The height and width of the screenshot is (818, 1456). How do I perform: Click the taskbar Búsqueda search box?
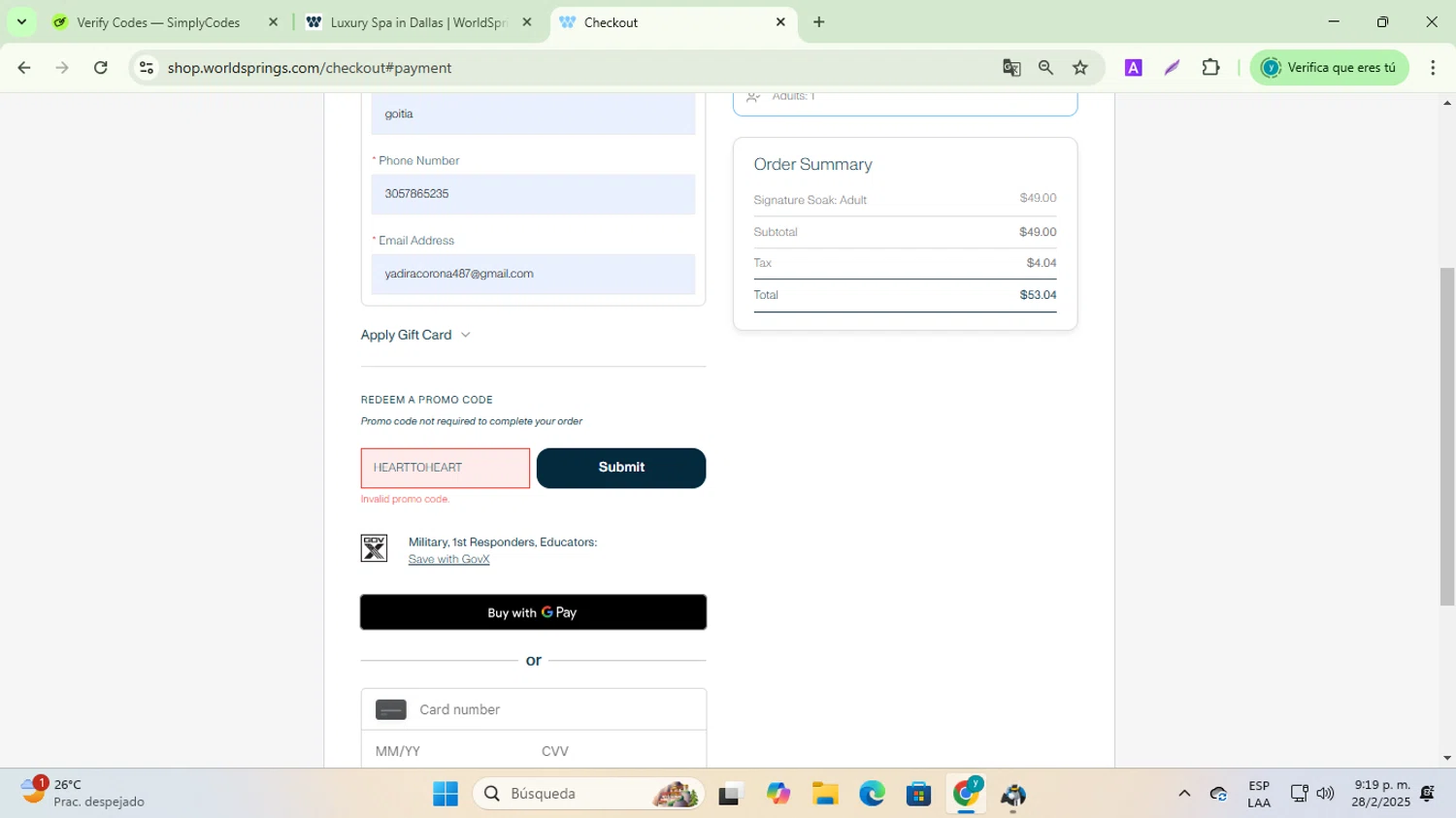(588, 794)
